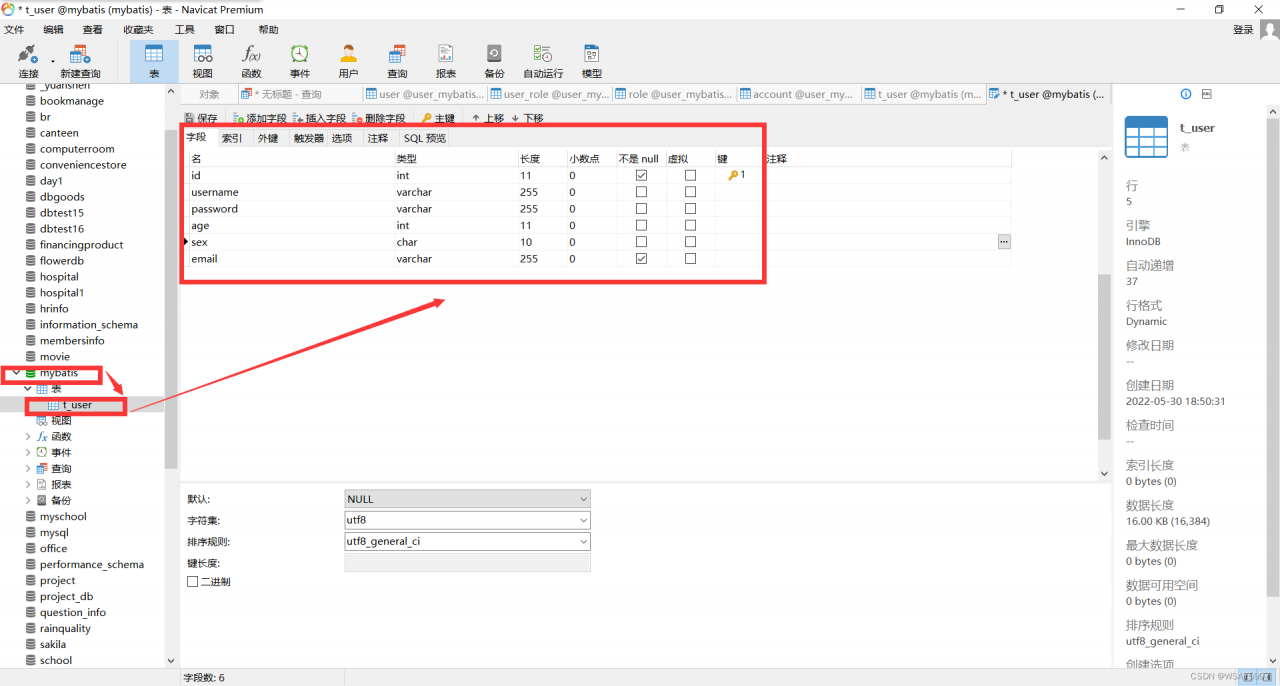Viewport: 1280px width, 686px height.
Task: Click 添加字段 add field
Action: [x=260, y=118]
